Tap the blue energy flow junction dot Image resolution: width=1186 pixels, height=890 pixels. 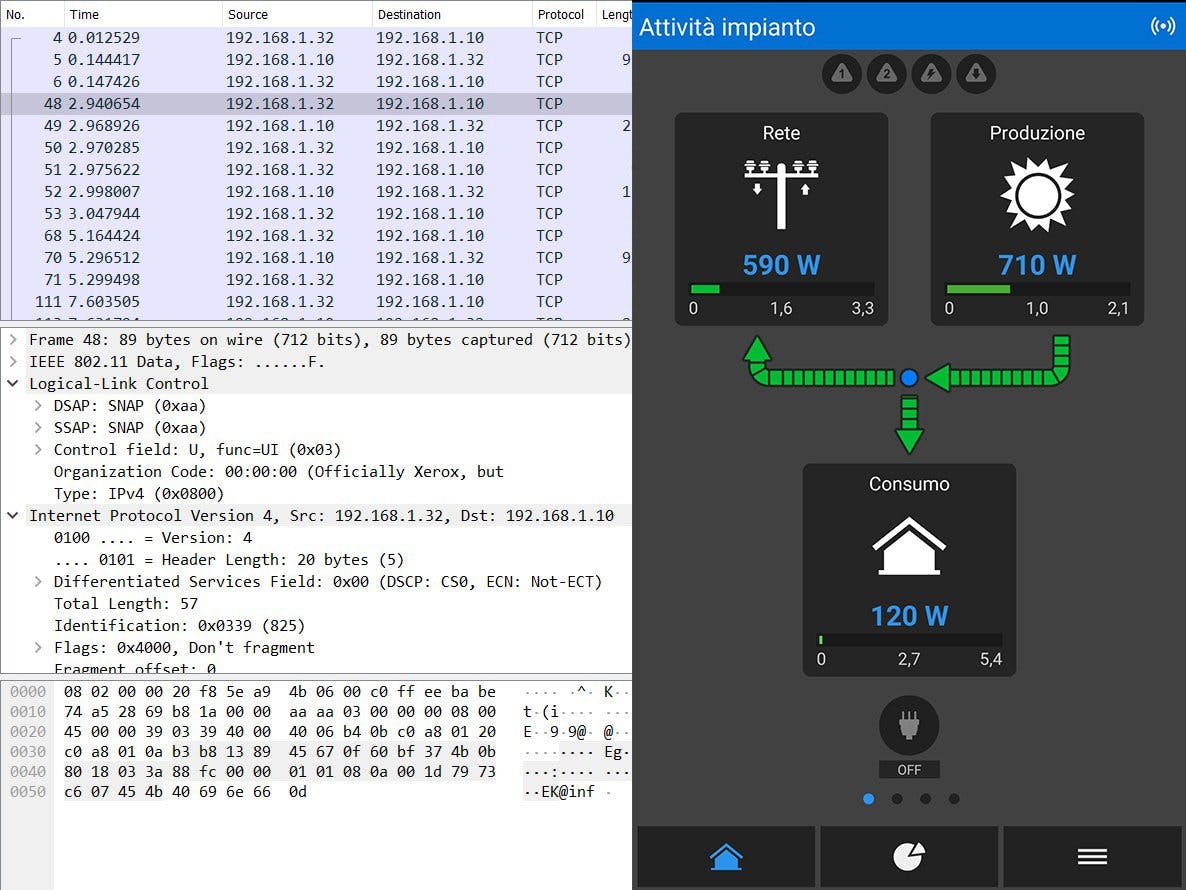pos(909,377)
